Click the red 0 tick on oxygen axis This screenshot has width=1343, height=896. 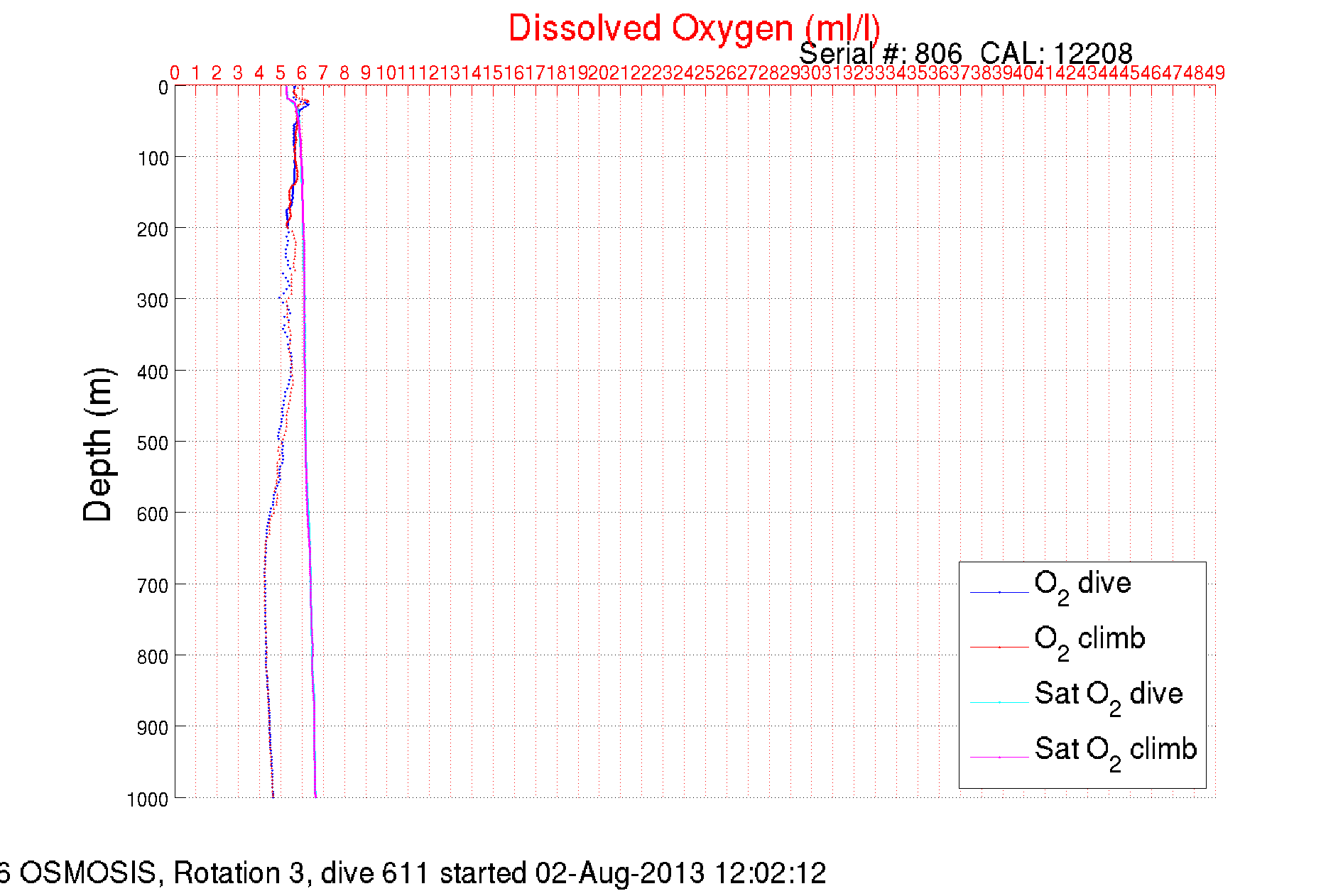tap(175, 73)
